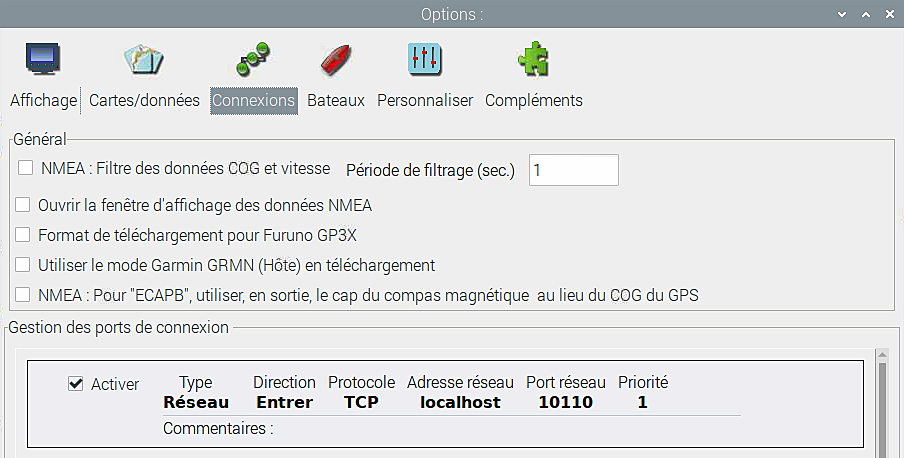Open the Compléments tab label
The height and width of the screenshot is (458, 904).
coord(533,100)
